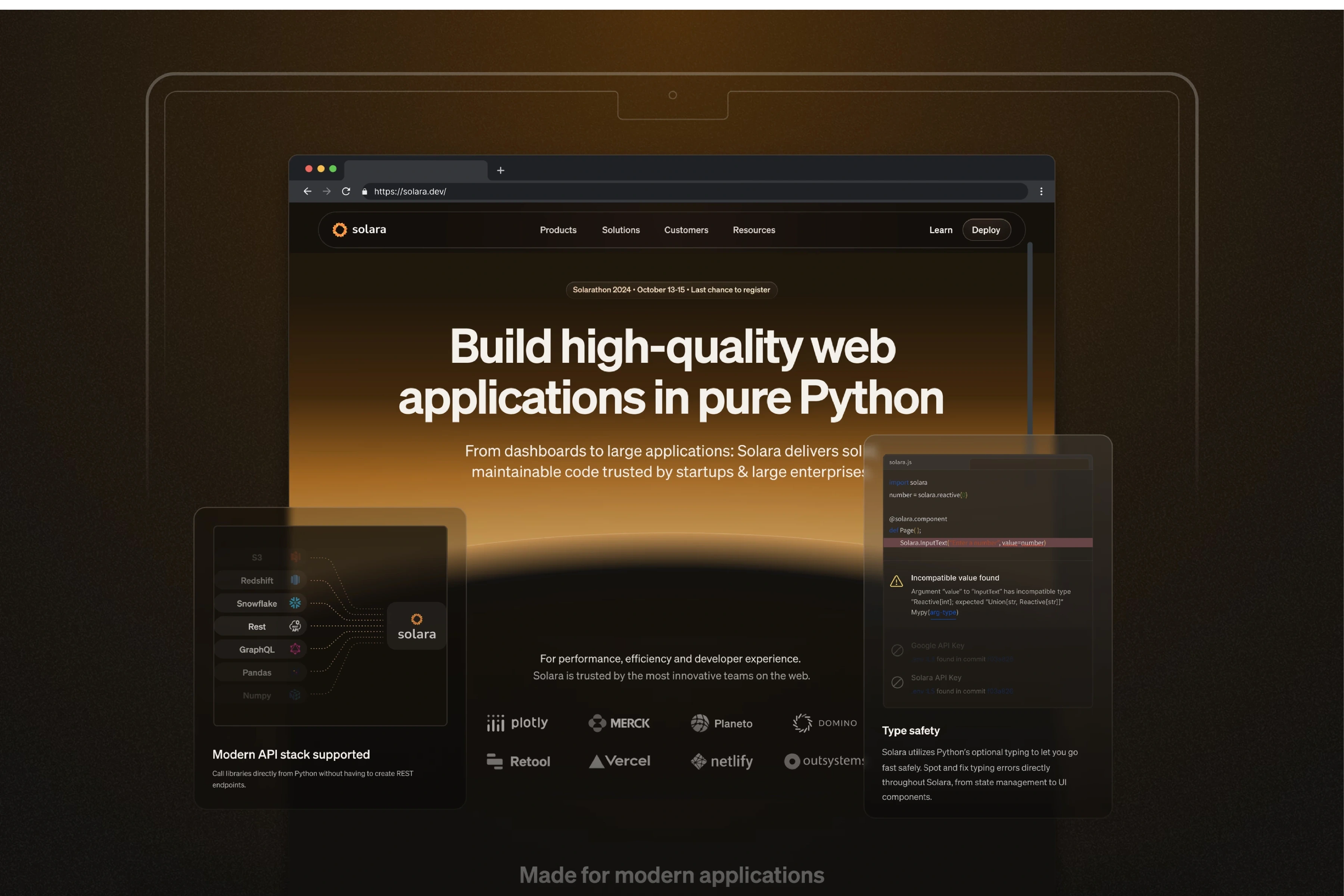This screenshot has width=1344, height=896.
Task: Open the Solutions nav menu
Action: [620, 230]
